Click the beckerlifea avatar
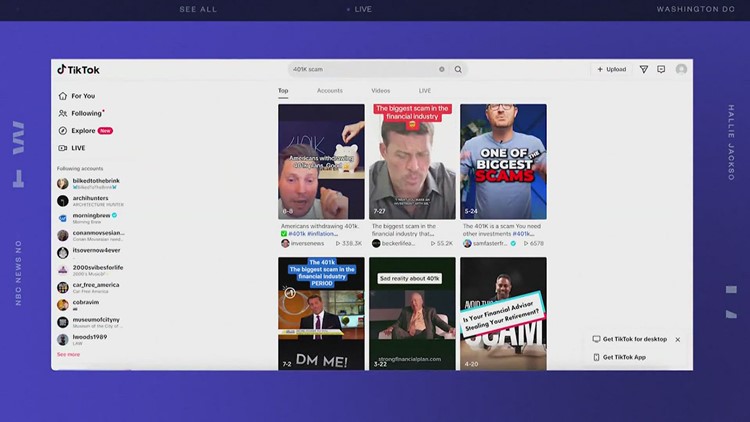 pos(376,244)
